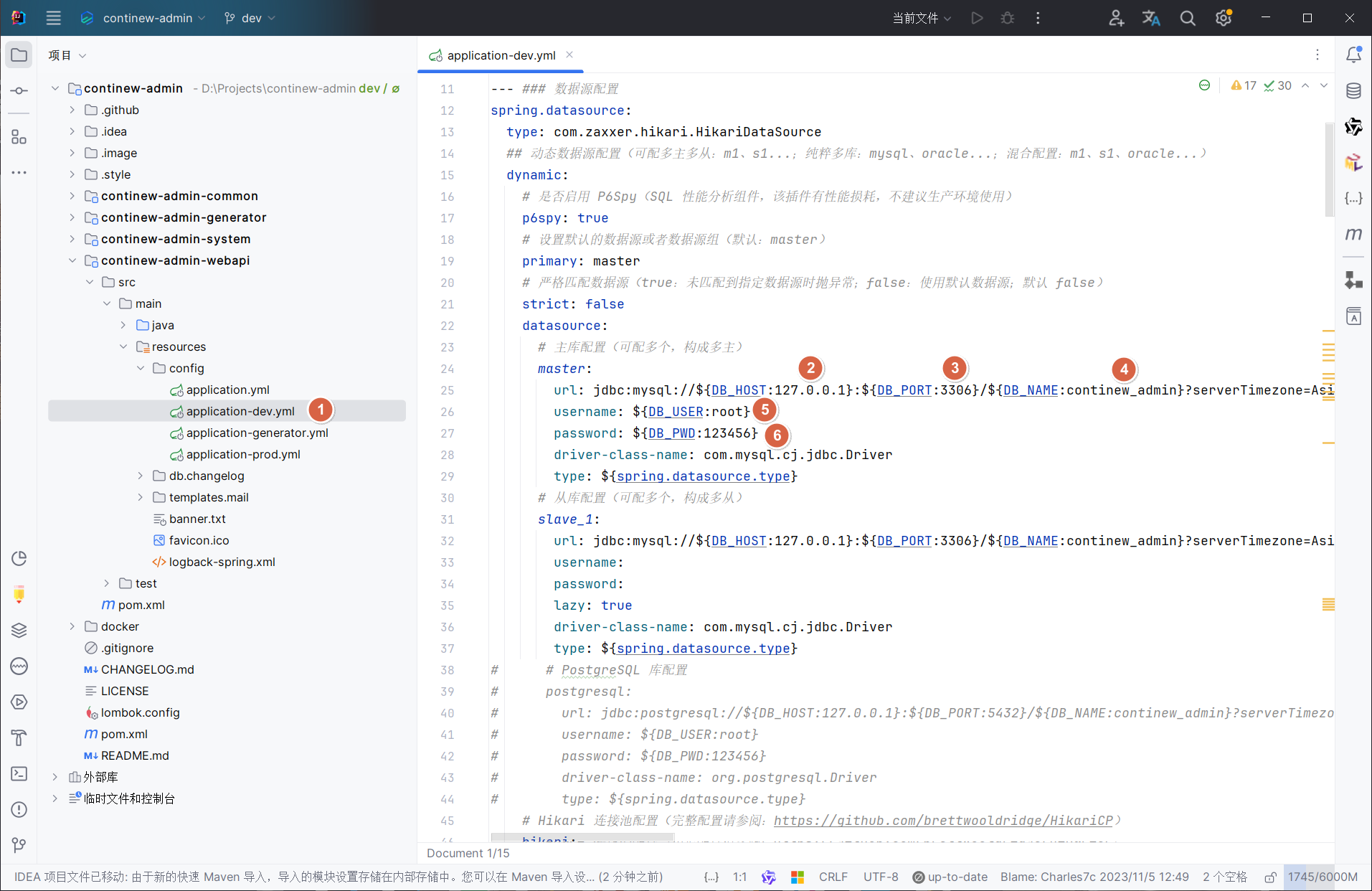Viewport: 1372px width, 891px height.
Task: Click the CRLF line separator widget
Action: [x=833, y=877]
